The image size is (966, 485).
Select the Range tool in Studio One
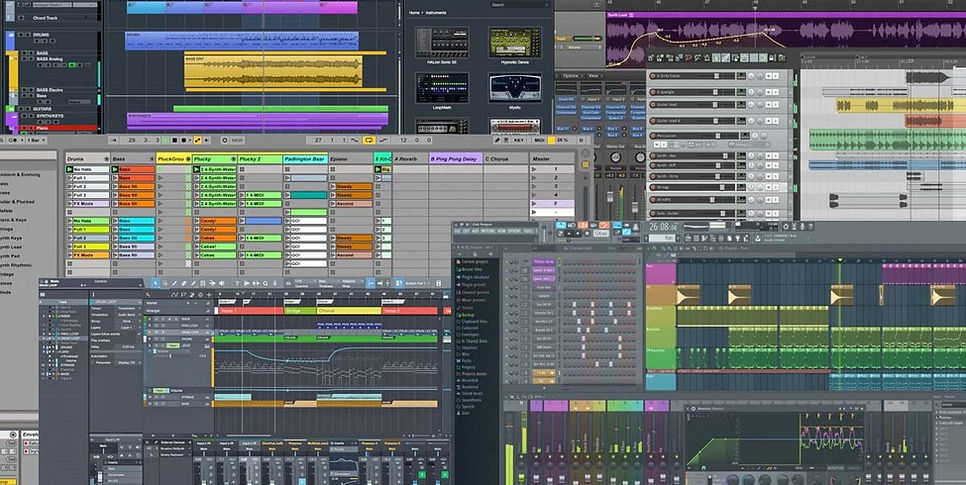(165, 283)
